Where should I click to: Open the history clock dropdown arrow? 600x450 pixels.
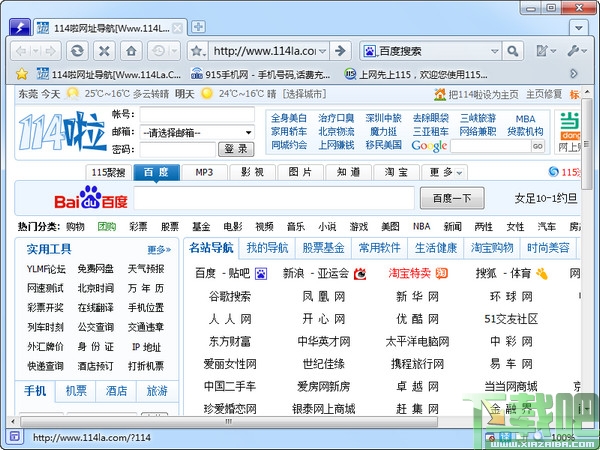pyautogui.click(x=174, y=51)
